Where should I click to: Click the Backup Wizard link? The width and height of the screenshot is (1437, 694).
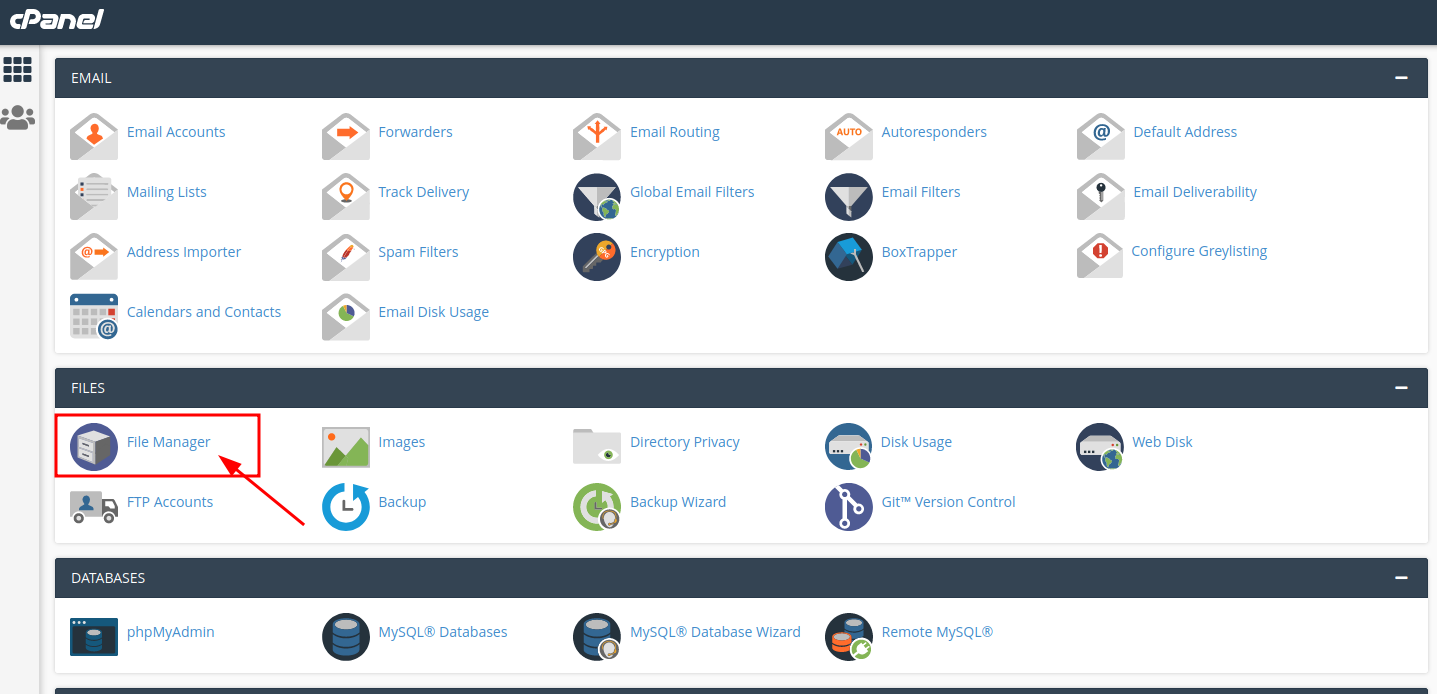[678, 502]
